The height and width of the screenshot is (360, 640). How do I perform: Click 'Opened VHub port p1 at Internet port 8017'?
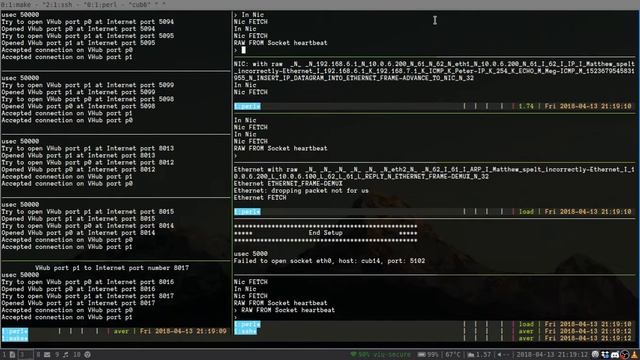(78, 303)
